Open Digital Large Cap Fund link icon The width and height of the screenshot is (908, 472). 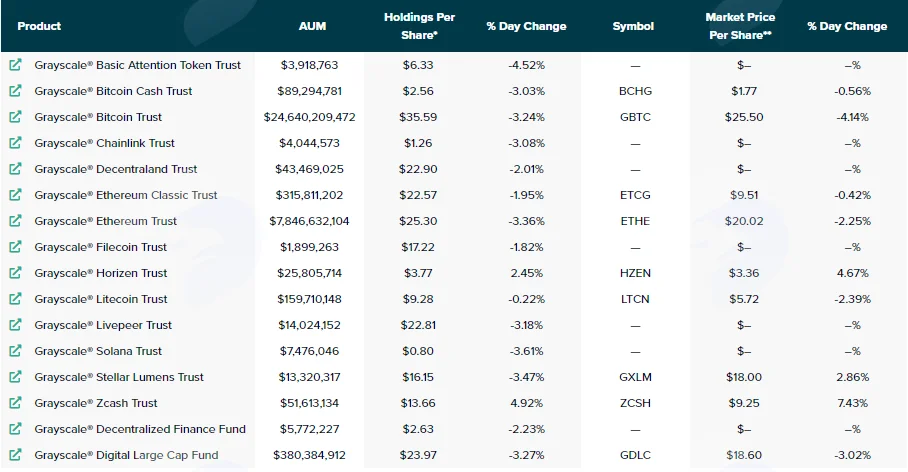pos(15,455)
